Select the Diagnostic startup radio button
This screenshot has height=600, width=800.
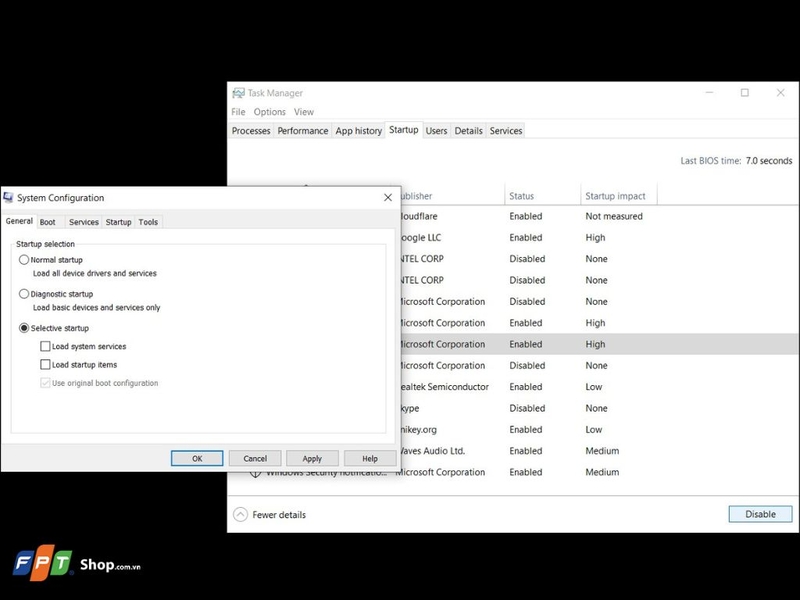pyautogui.click(x=24, y=294)
